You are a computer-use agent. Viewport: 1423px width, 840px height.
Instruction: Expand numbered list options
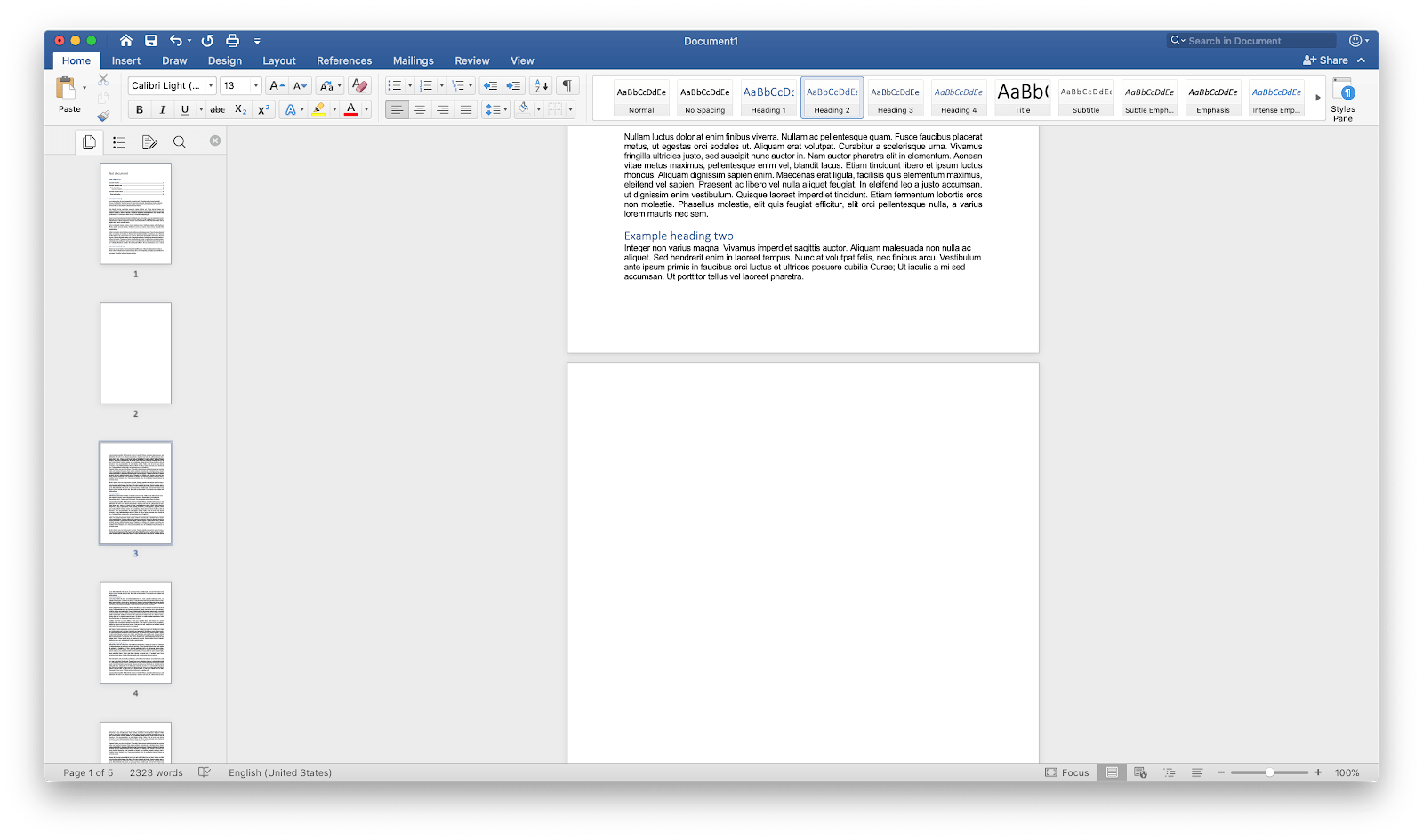441,86
